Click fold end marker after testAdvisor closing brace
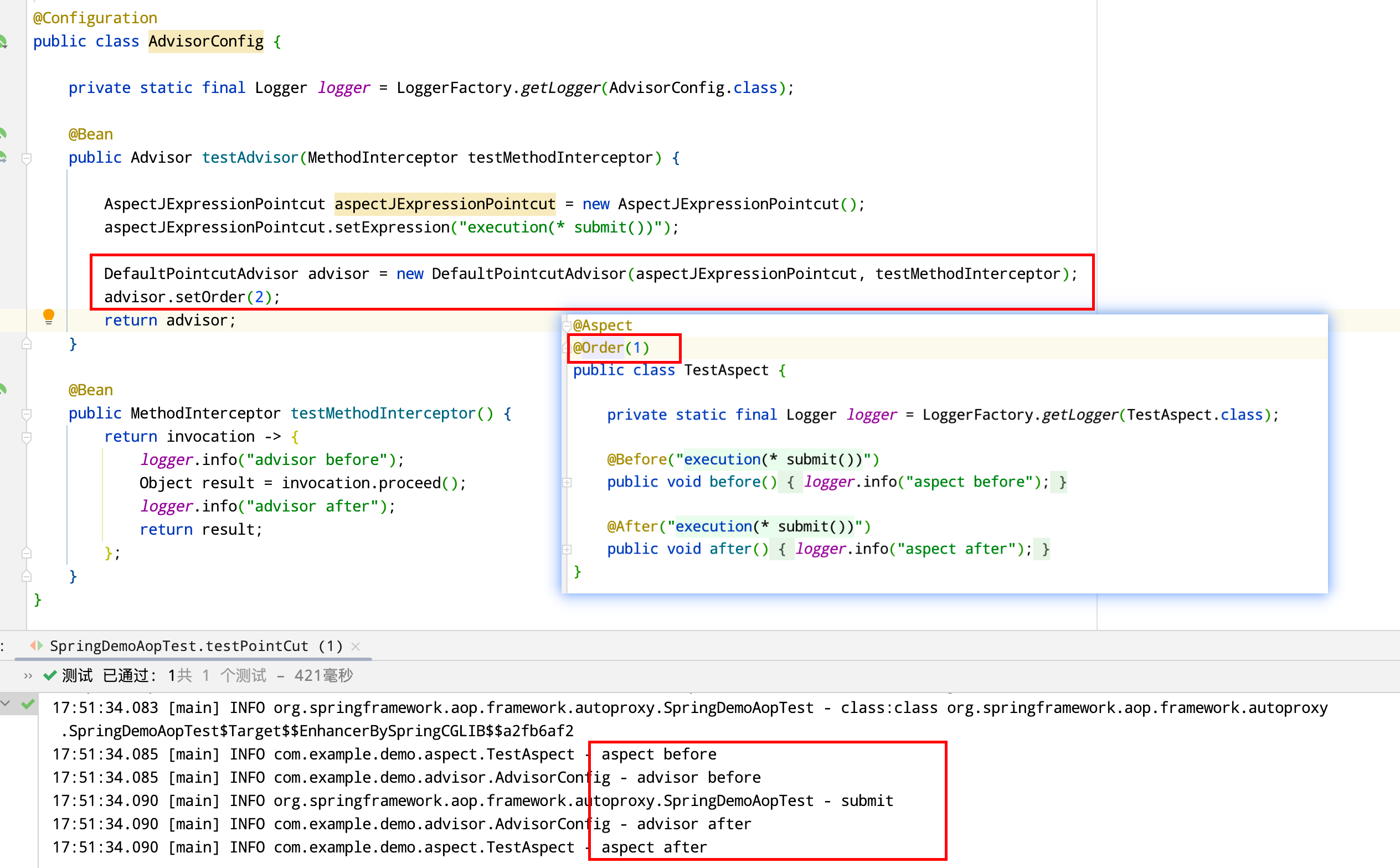The height and width of the screenshot is (868, 1400). (x=27, y=344)
